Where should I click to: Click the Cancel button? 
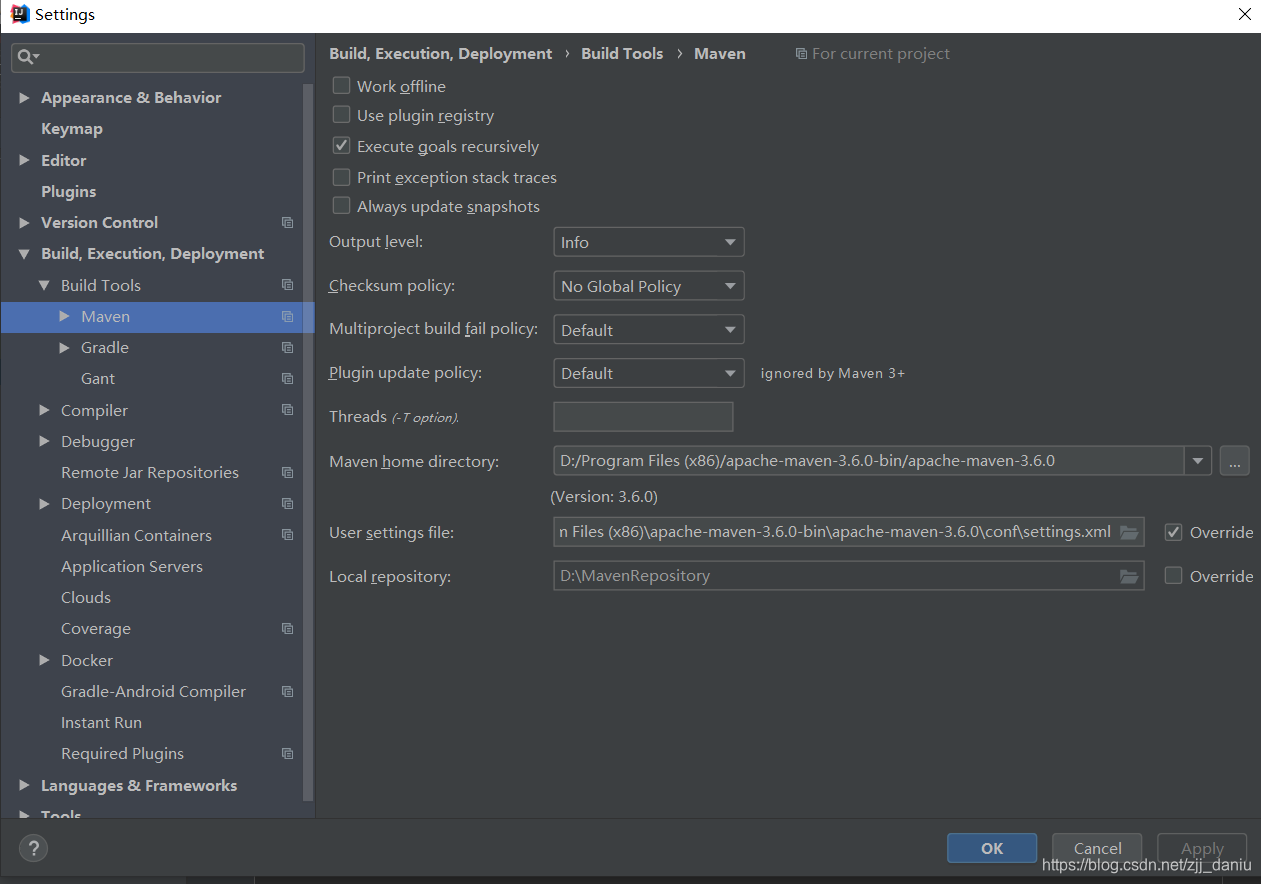[x=1097, y=848]
